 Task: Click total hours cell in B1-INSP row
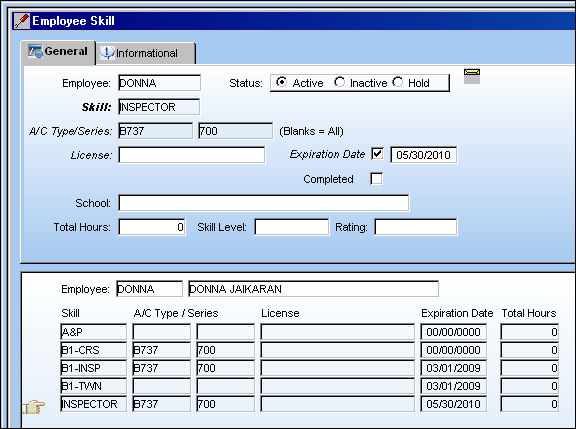pyautogui.click(x=530, y=368)
